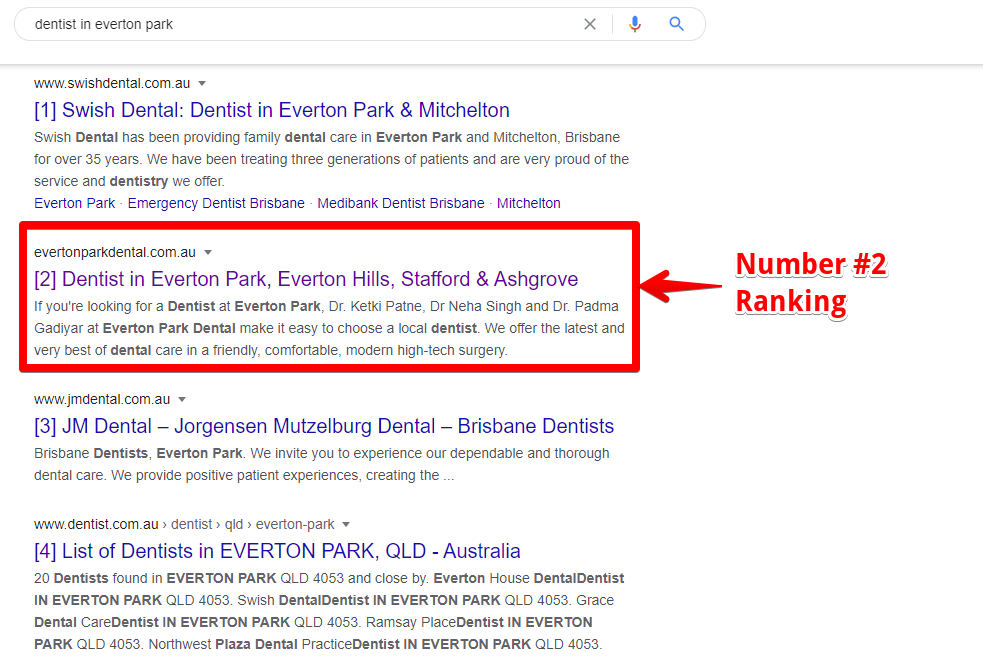Click the blue search magnifier icon
The width and height of the screenshot is (983, 662).
tap(677, 23)
